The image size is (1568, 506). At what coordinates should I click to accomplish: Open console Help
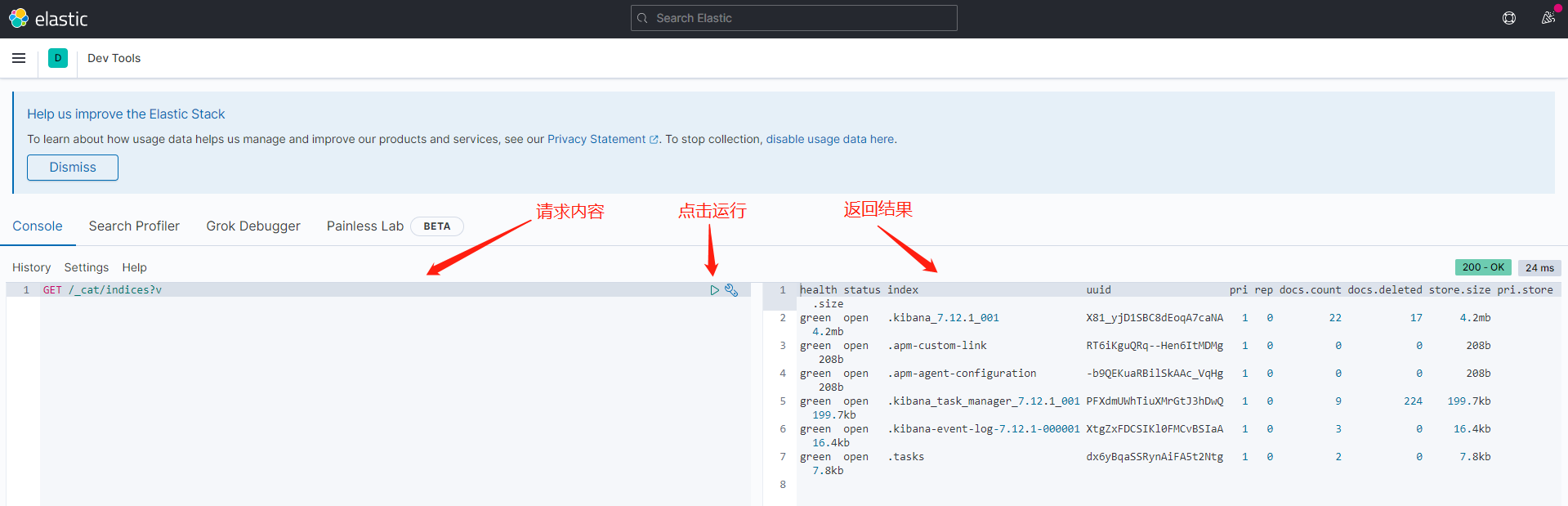(135, 267)
